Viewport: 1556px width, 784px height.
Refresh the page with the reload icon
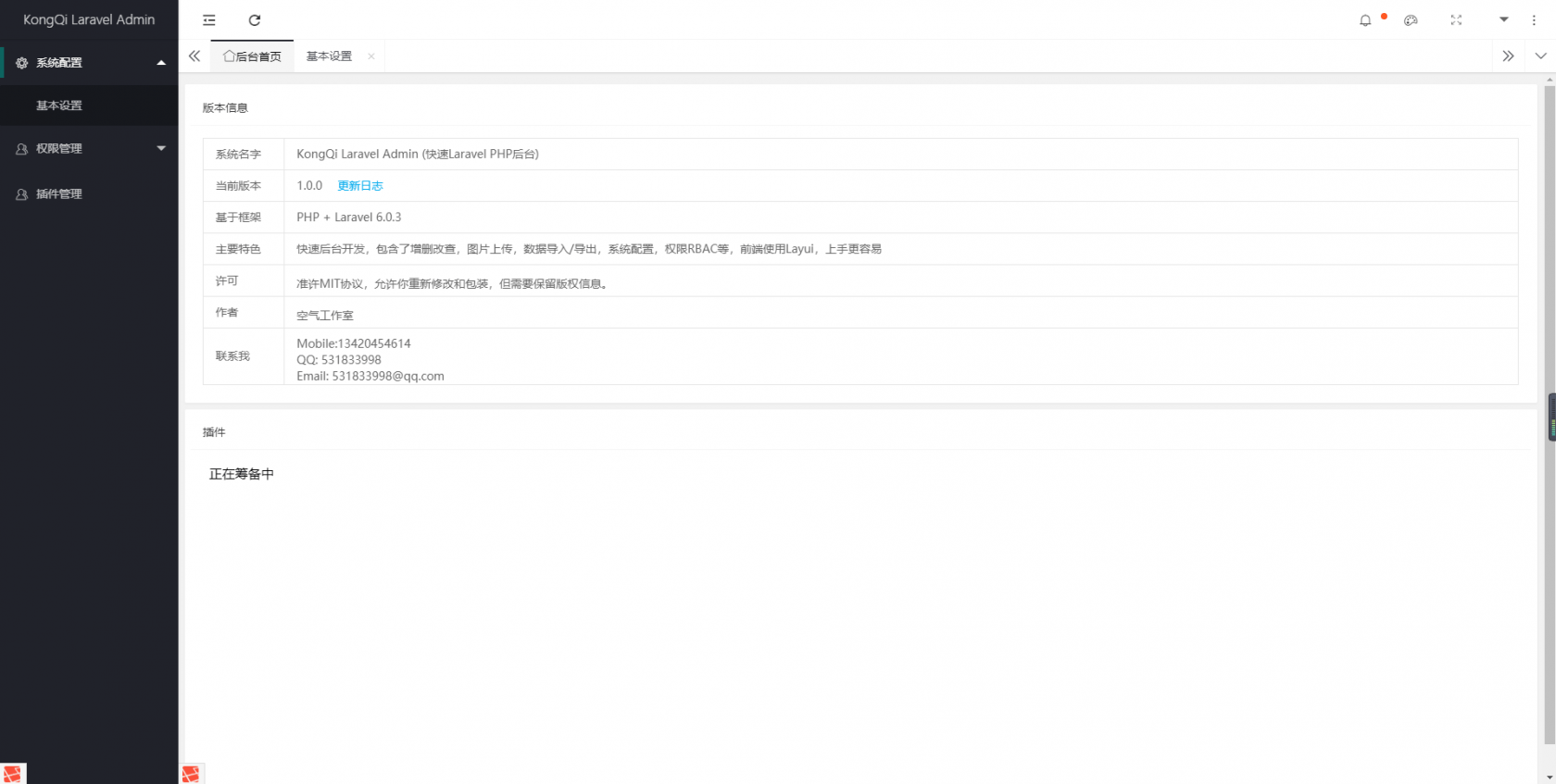(255, 19)
